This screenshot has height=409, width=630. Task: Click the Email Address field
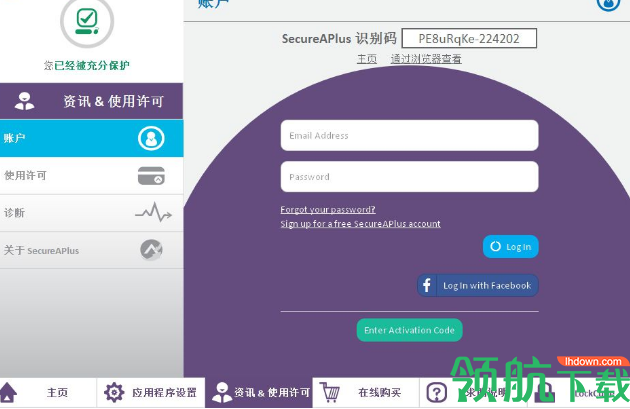409,135
